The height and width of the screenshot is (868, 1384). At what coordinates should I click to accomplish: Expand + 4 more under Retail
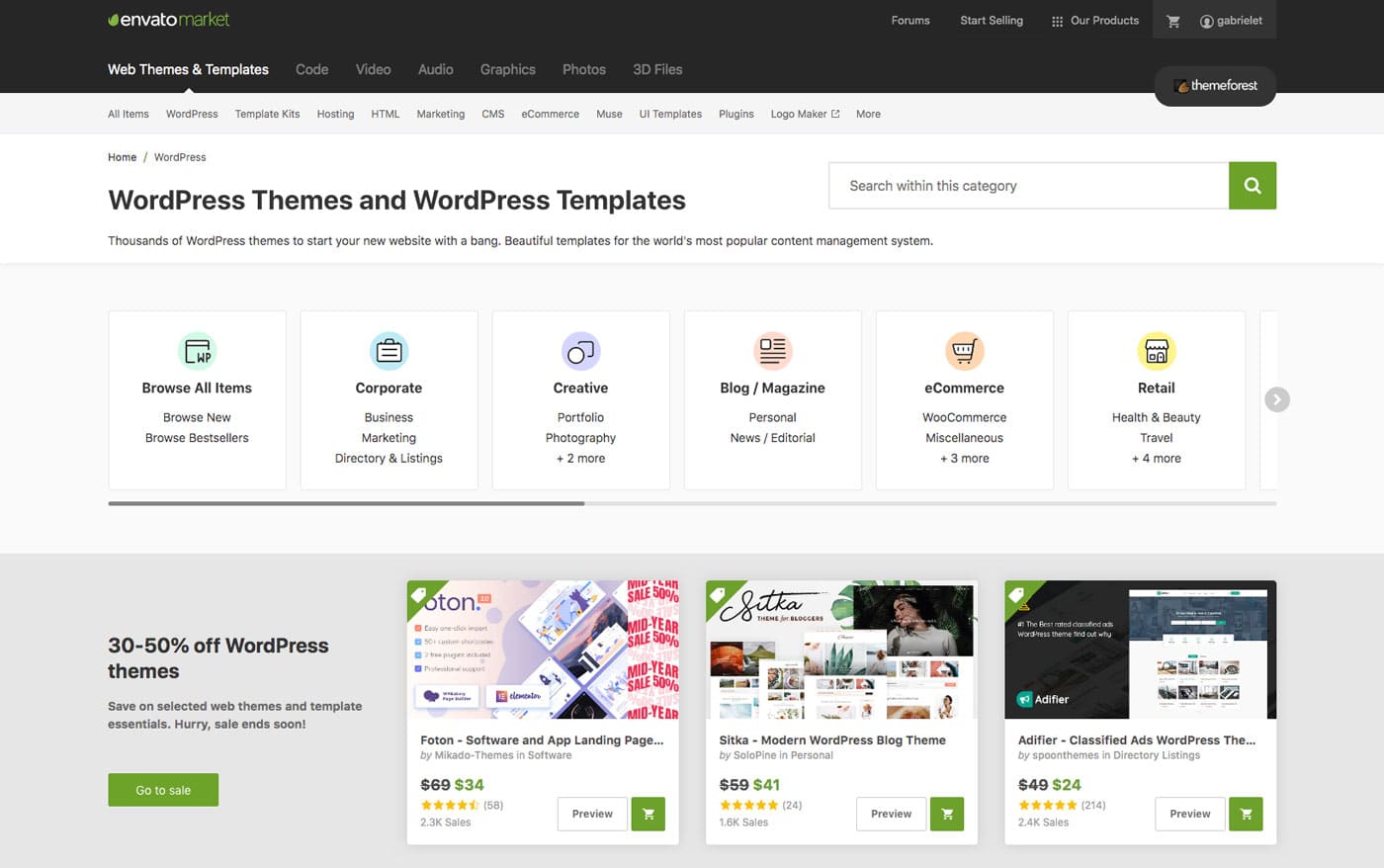pyautogui.click(x=1156, y=459)
